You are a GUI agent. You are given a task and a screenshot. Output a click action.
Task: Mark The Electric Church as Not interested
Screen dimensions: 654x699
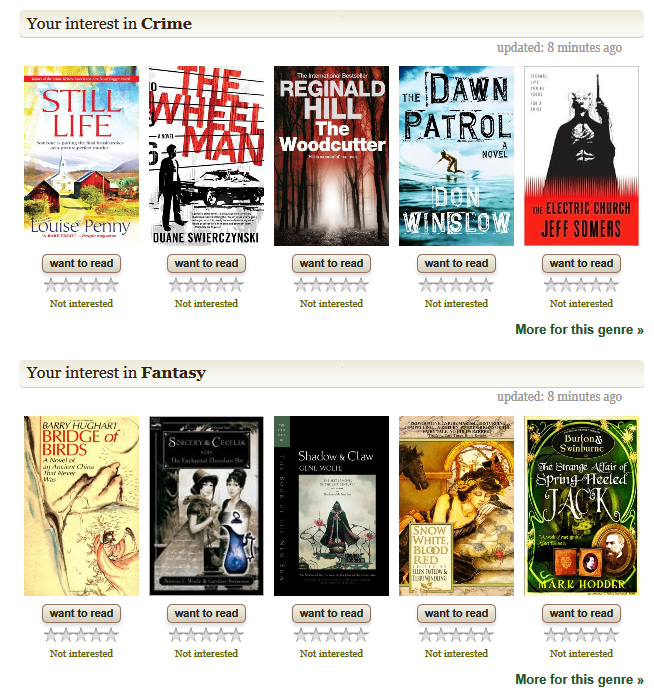[x=581, y=304]
